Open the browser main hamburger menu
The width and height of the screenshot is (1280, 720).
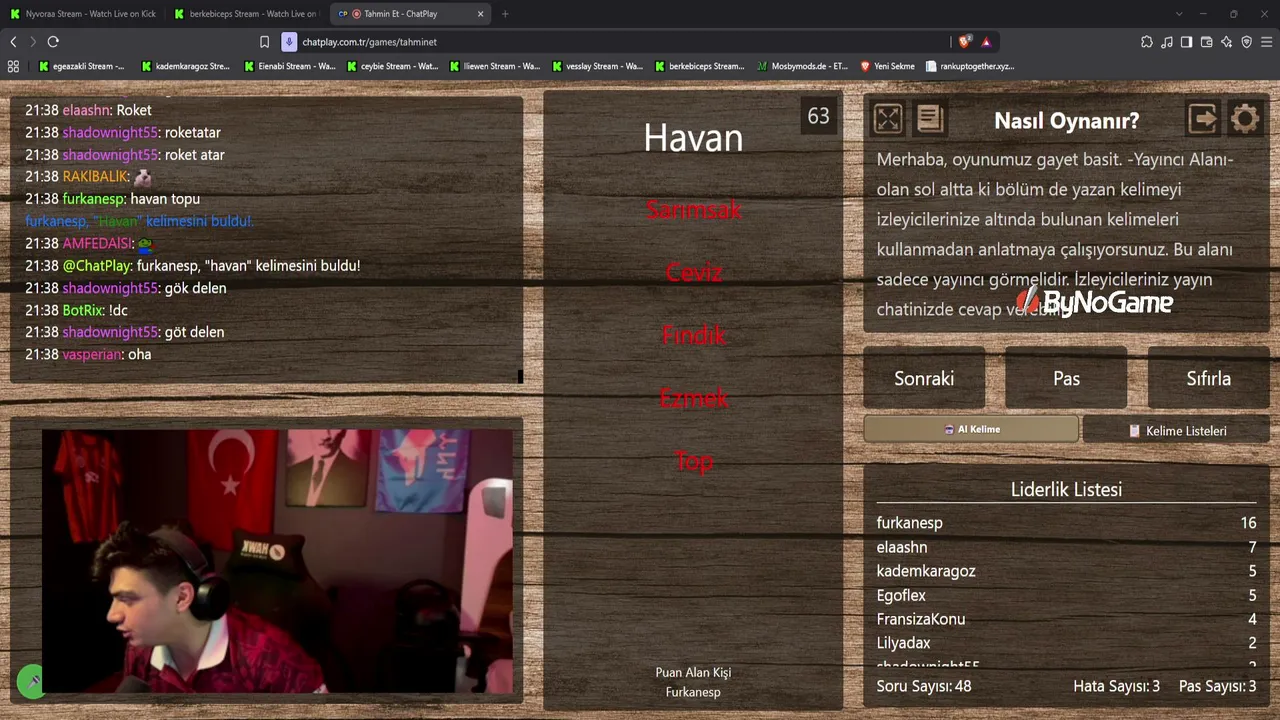(x=1267, y=42)
